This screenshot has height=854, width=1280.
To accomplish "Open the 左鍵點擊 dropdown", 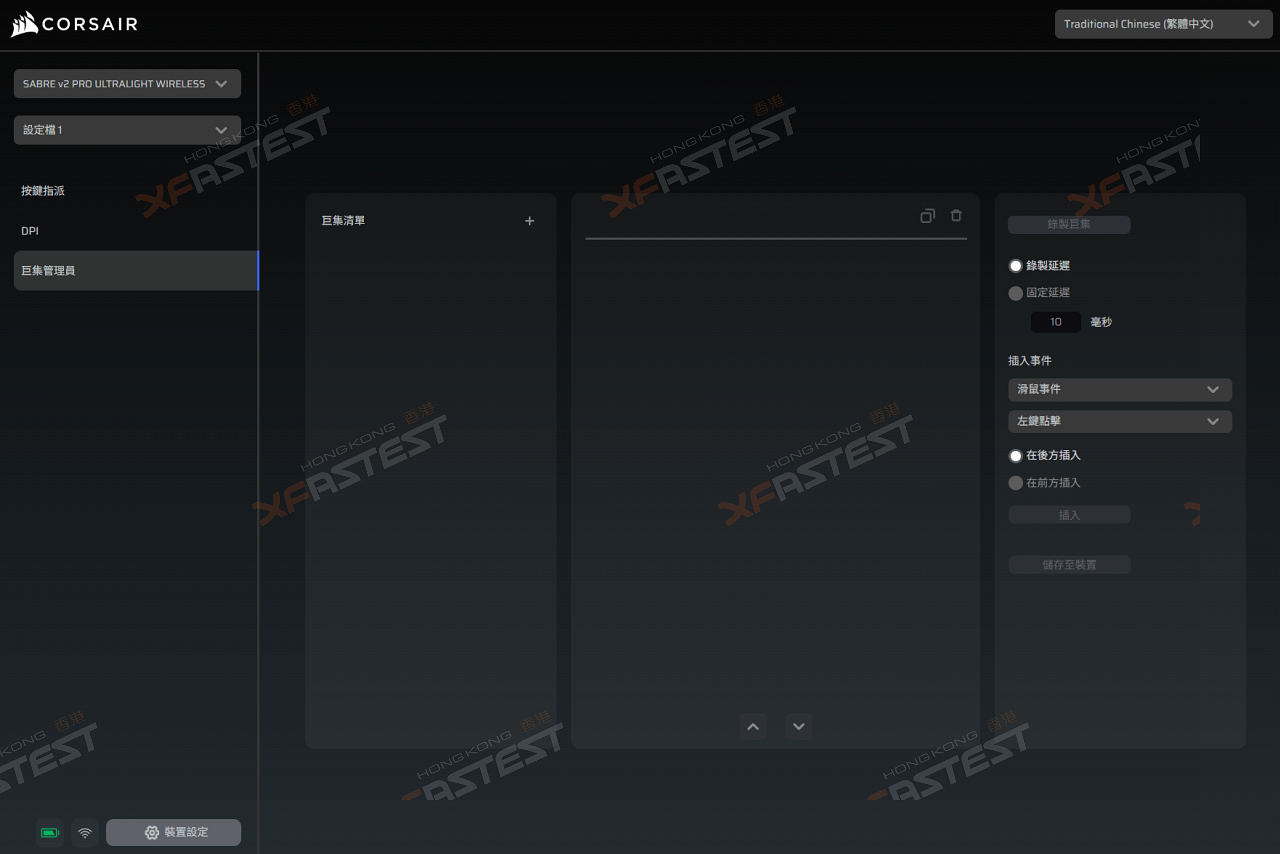I will [1119, 421].
